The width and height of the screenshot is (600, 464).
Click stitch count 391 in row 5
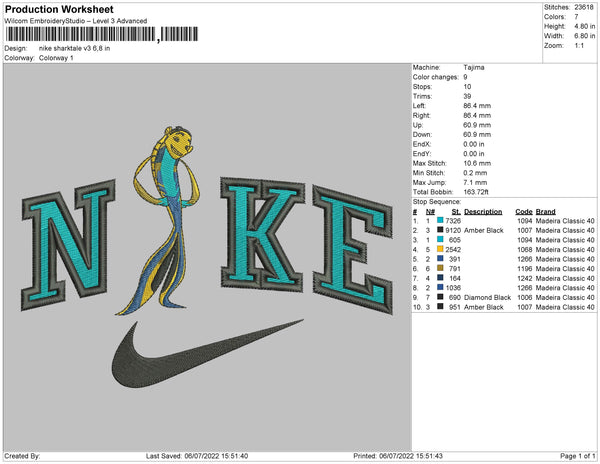pos(455,259)
